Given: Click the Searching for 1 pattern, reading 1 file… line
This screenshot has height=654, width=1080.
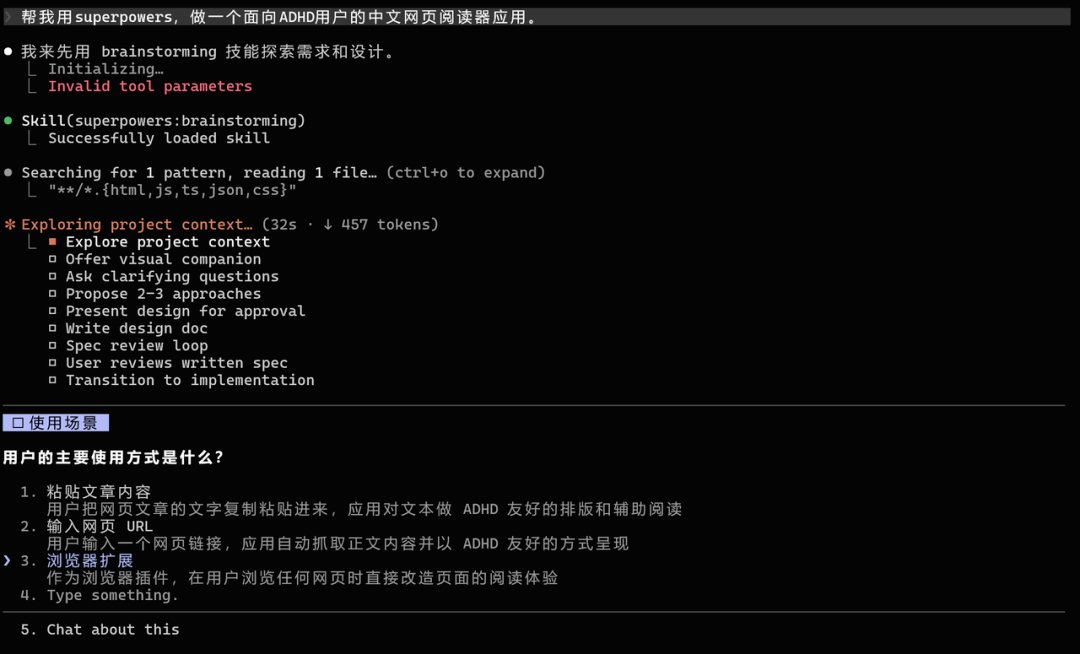Looking at the screenshot, I should (x=199, y=173).
